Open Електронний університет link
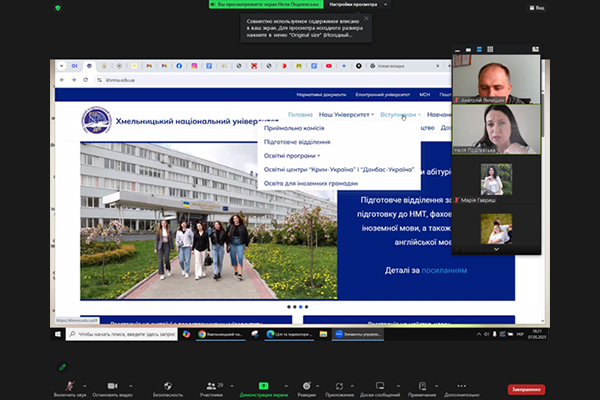This screenshot has height=400, width=600. pos(383,95)
